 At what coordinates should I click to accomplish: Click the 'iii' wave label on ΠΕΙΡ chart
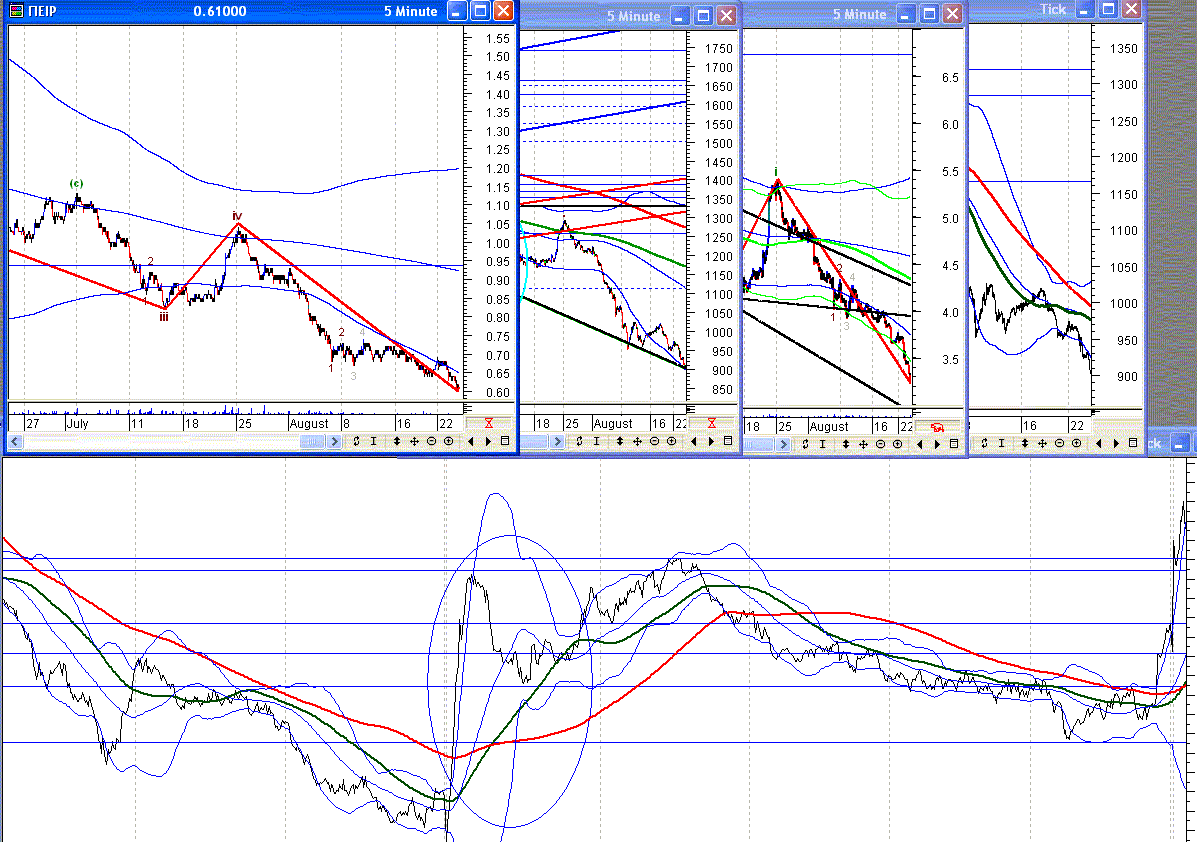pyautogui.click(x=163, y=317)
